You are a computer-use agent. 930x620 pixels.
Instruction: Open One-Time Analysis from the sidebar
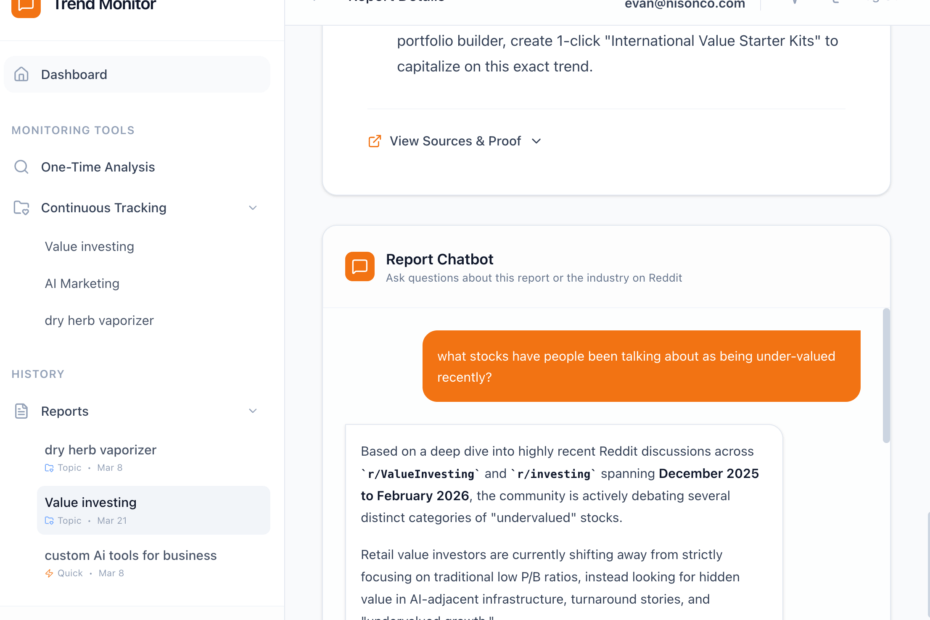(98, 167)
